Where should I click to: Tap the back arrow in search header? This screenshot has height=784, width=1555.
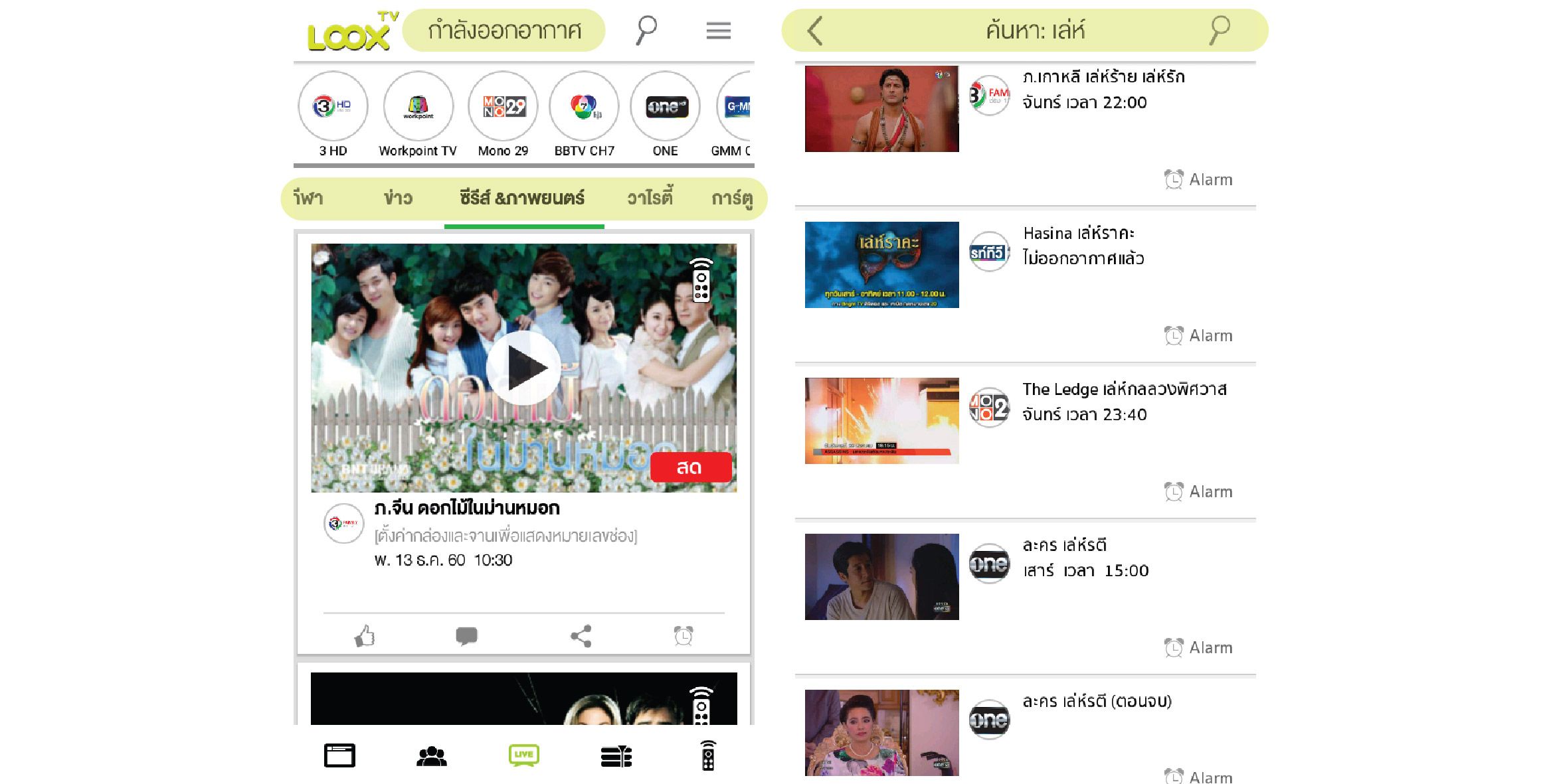point(815,31)
